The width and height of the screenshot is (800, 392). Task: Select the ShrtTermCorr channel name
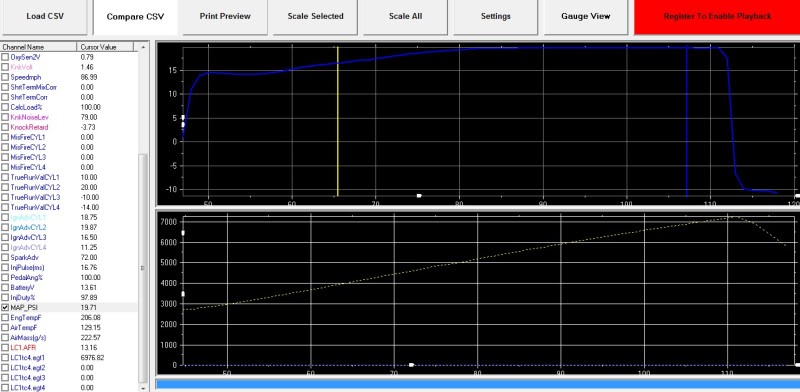click(x=30, y=97)
